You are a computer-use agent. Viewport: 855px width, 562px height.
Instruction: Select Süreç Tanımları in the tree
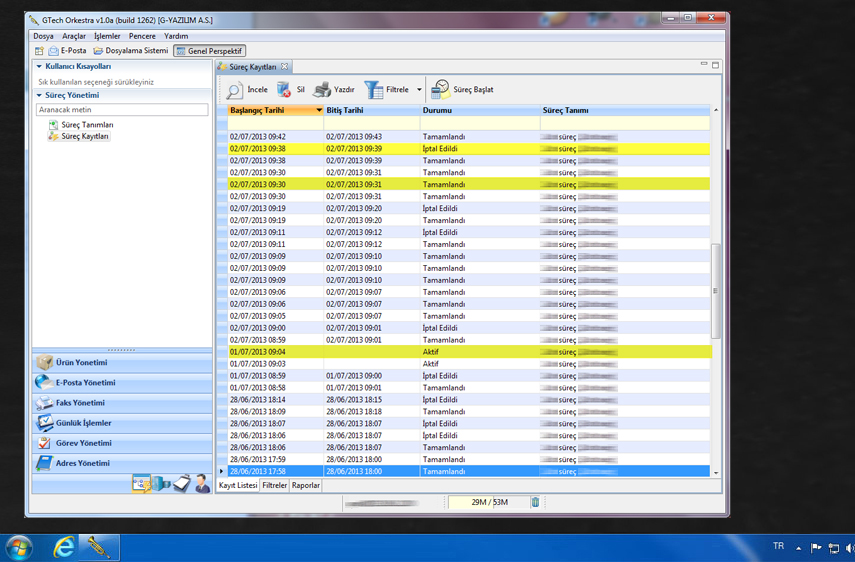tap(81, 125)
